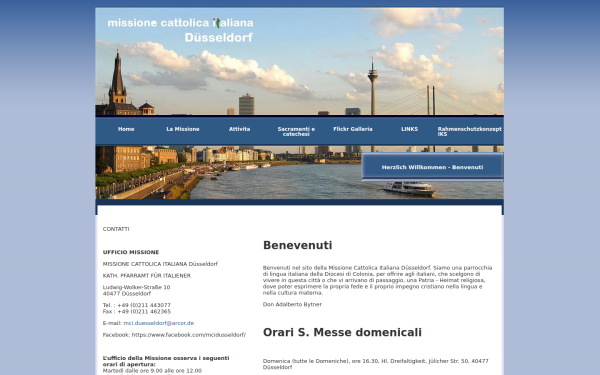
Task: Open the Home menu item
Action: point(126,129)
